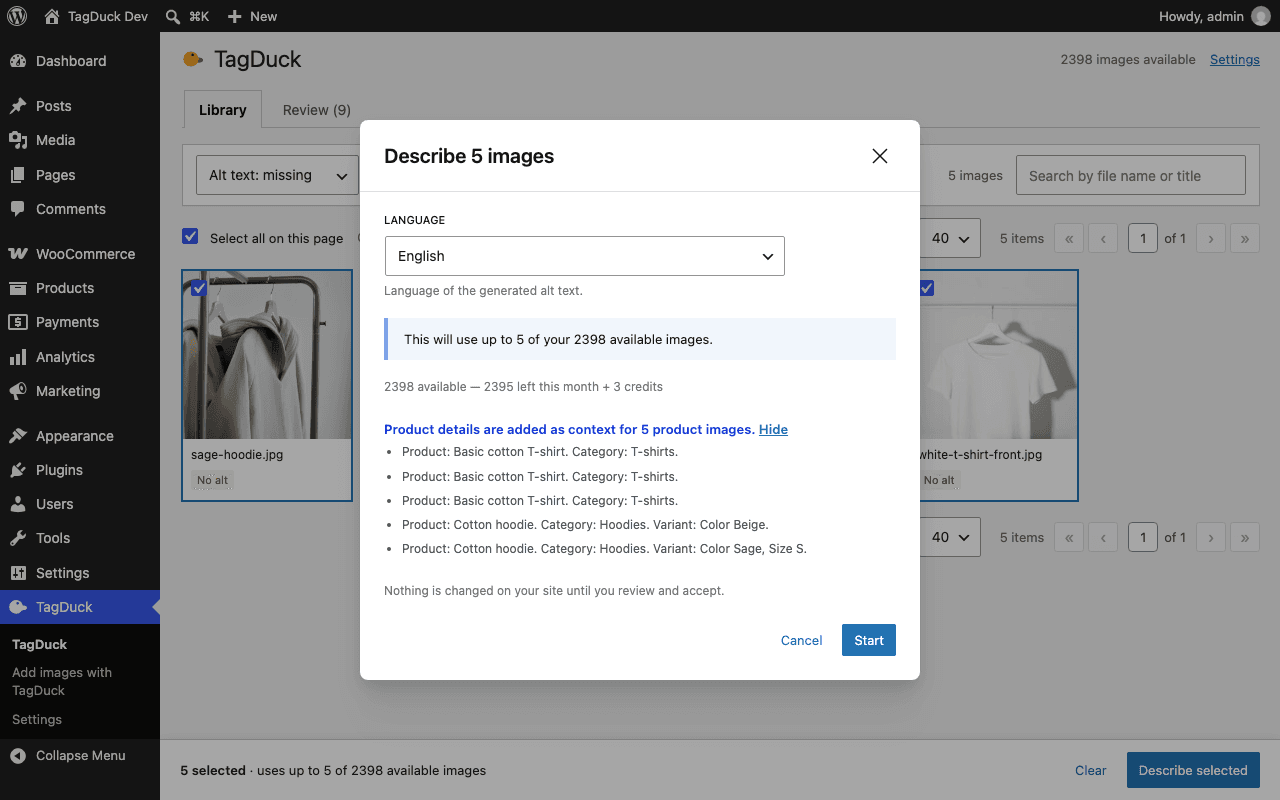Viewport: 1280px width, 800px height.
Task: Toggle the Select all on this page checkbox
Action: tap(190, 237)
